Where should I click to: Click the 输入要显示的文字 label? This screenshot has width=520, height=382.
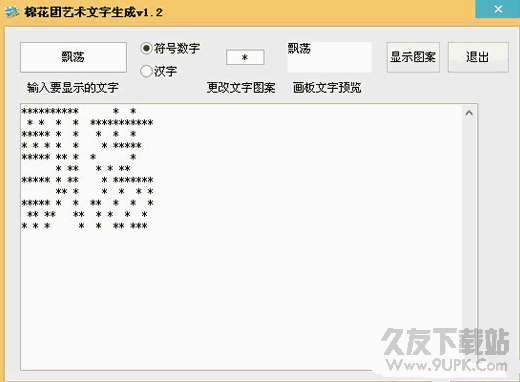73,88
